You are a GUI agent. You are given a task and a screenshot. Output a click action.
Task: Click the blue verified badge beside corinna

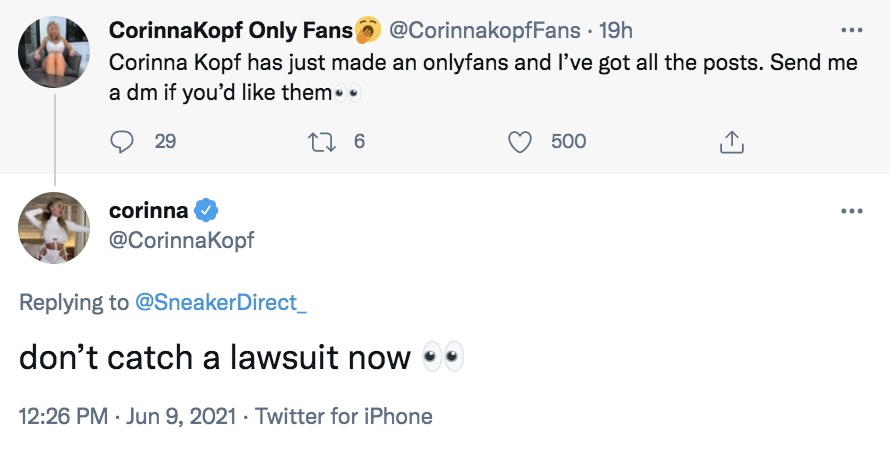pos(207,211)
